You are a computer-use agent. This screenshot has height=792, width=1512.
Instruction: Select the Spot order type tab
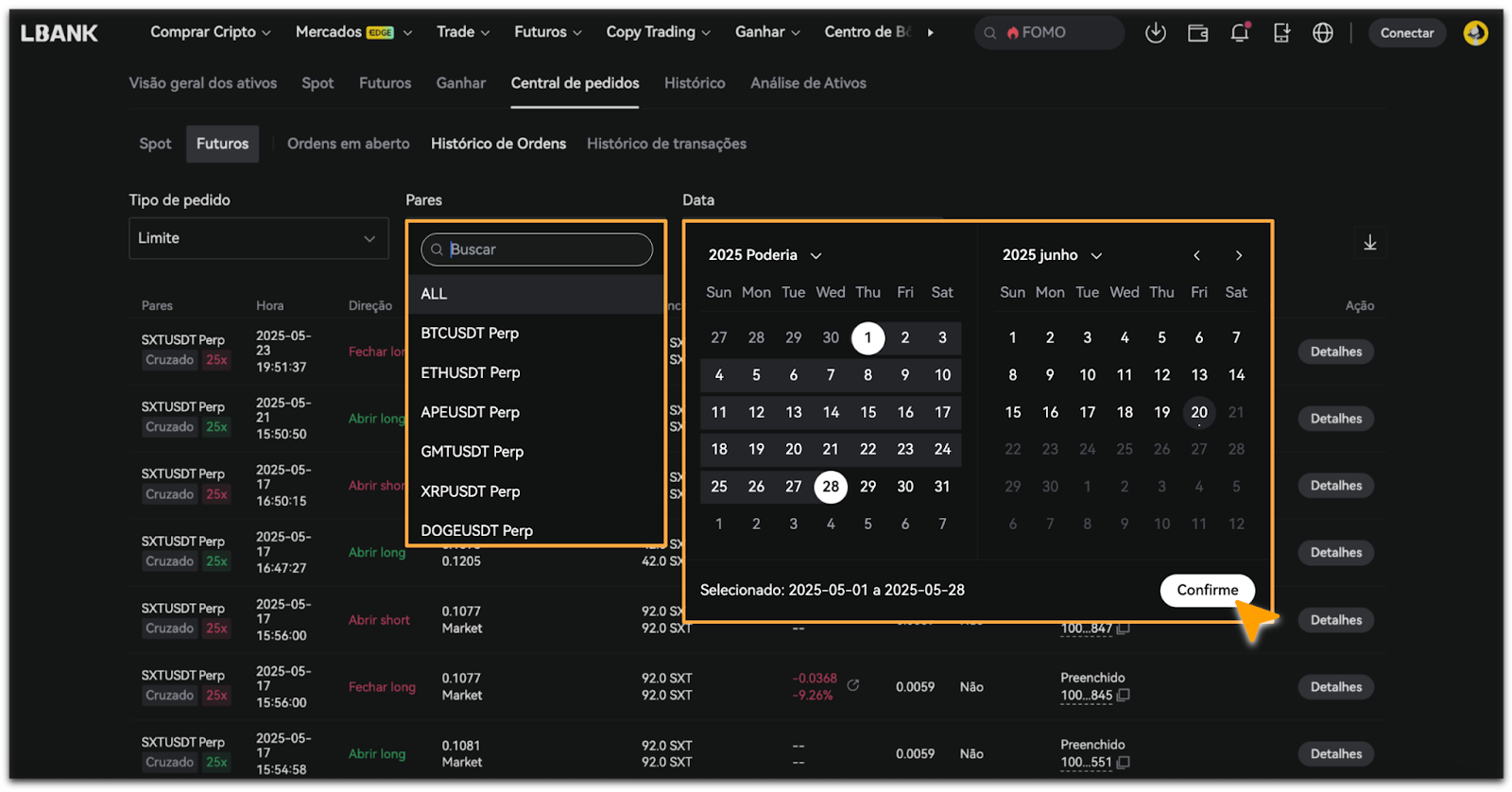(x=155, y=144)
